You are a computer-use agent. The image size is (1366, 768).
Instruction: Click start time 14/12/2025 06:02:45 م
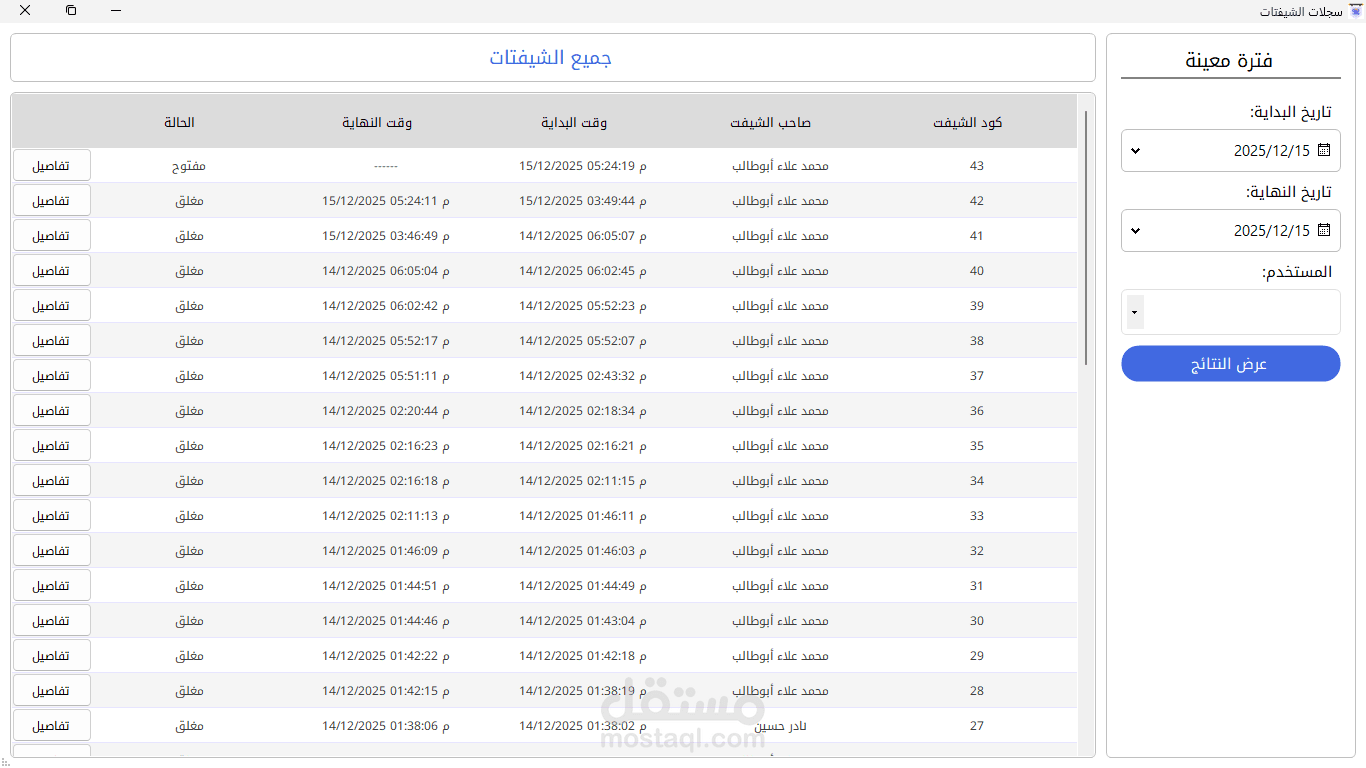583,271
